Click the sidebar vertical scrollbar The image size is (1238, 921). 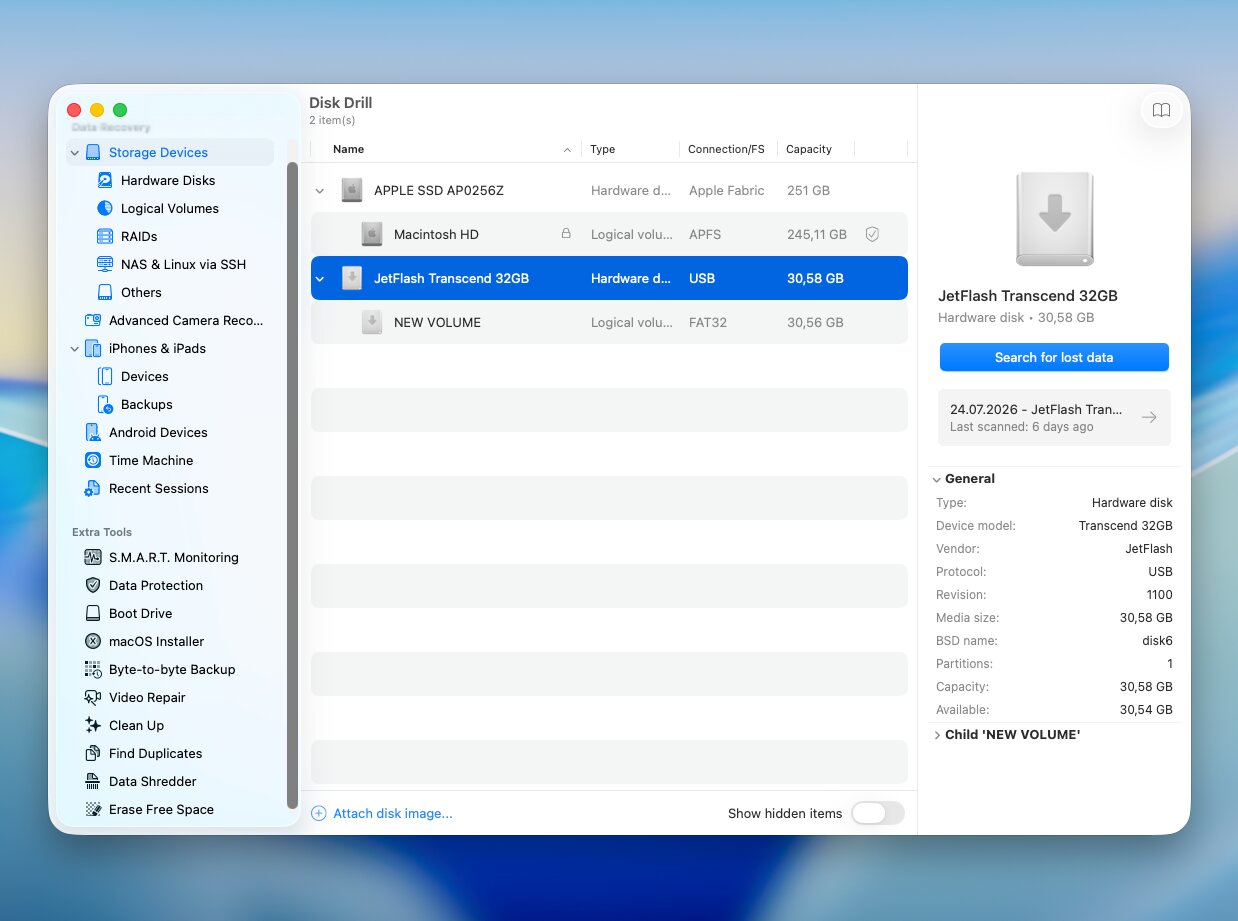(292, 485)
